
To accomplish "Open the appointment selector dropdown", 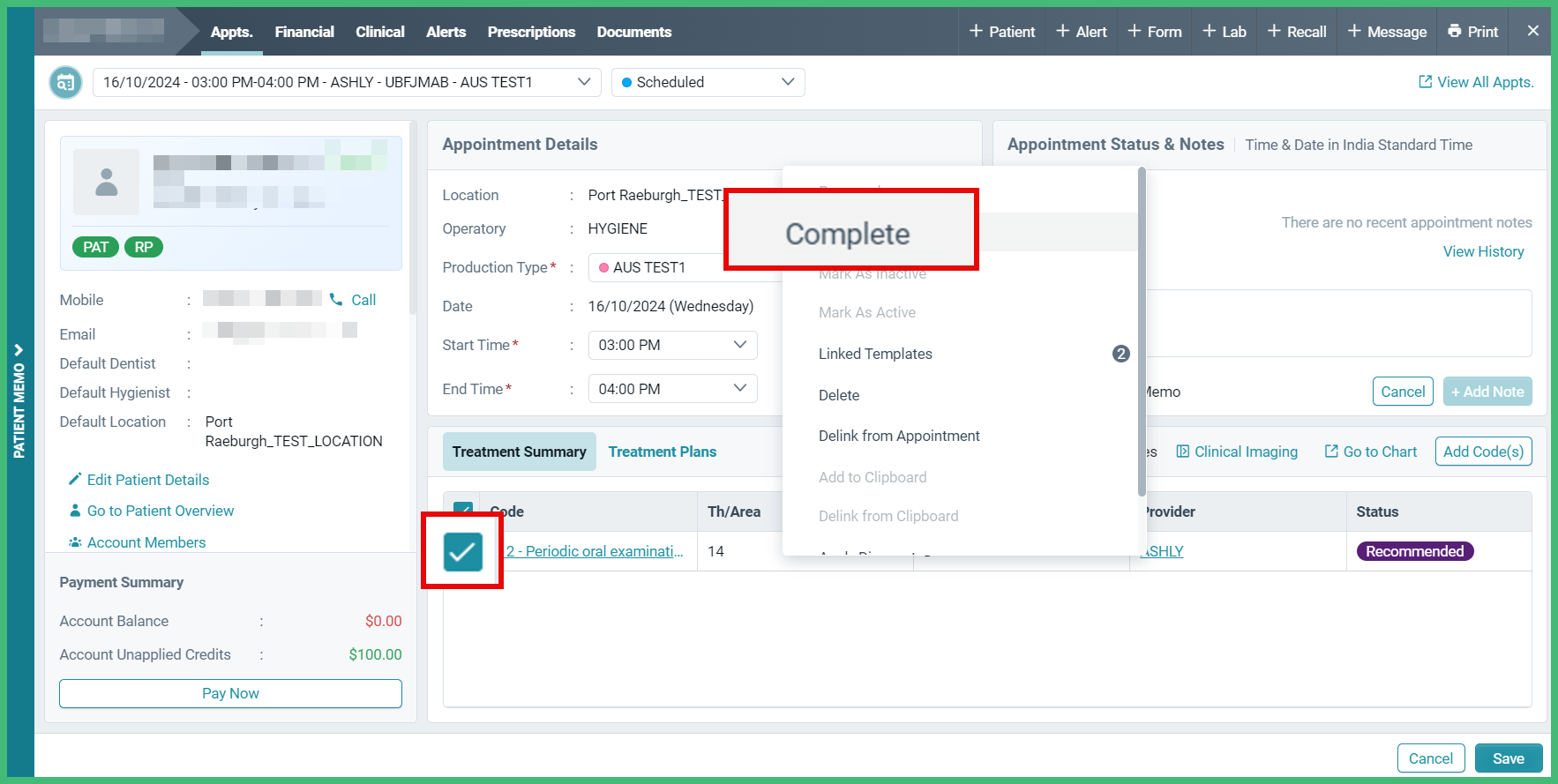I will 347,82.
